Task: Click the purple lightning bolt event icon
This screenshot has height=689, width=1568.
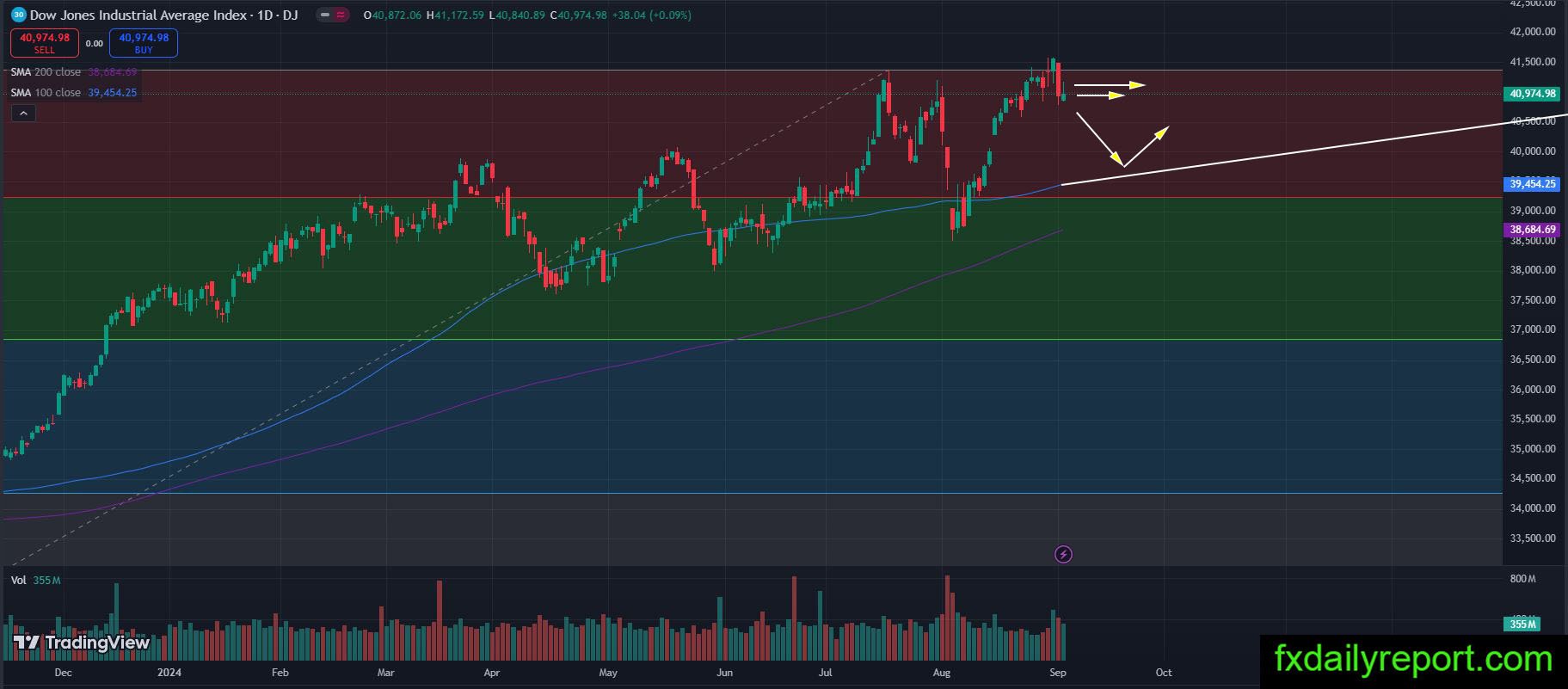Action: click(1063, 554)
